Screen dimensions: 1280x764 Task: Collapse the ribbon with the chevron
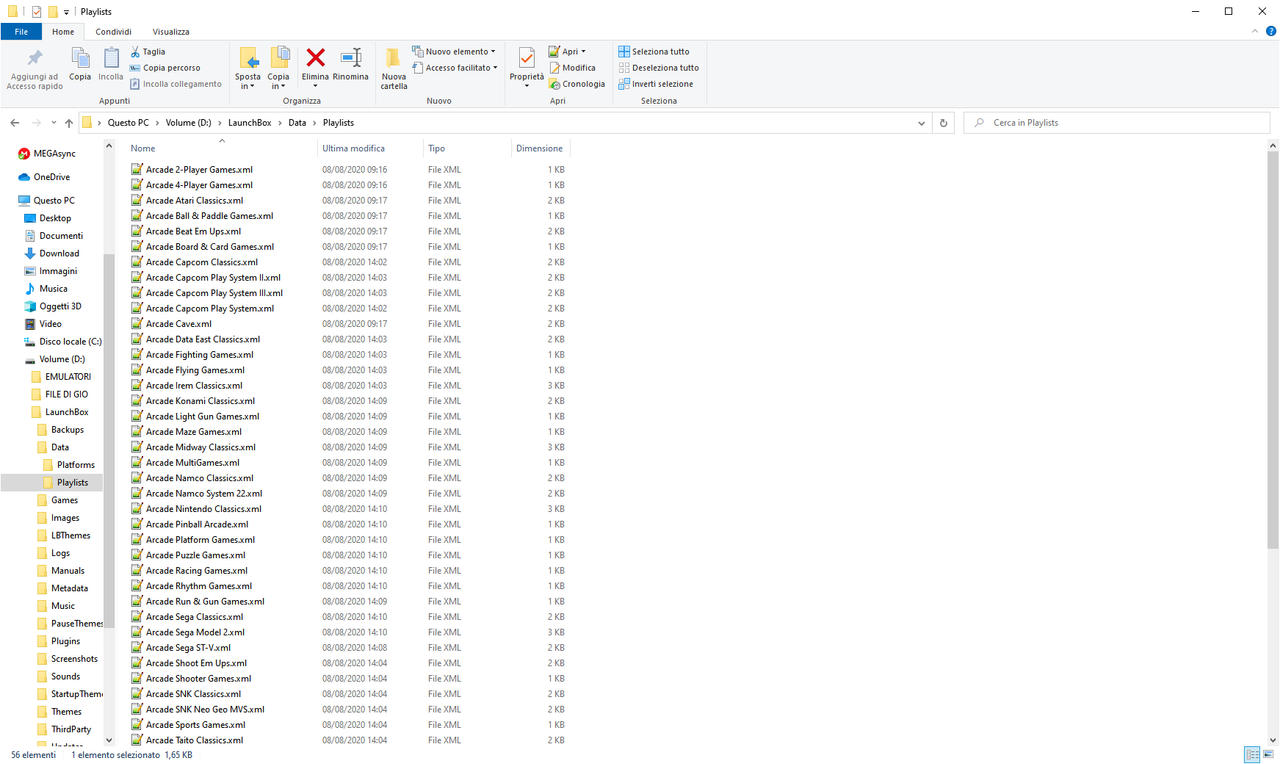(x=1255, y=31)
